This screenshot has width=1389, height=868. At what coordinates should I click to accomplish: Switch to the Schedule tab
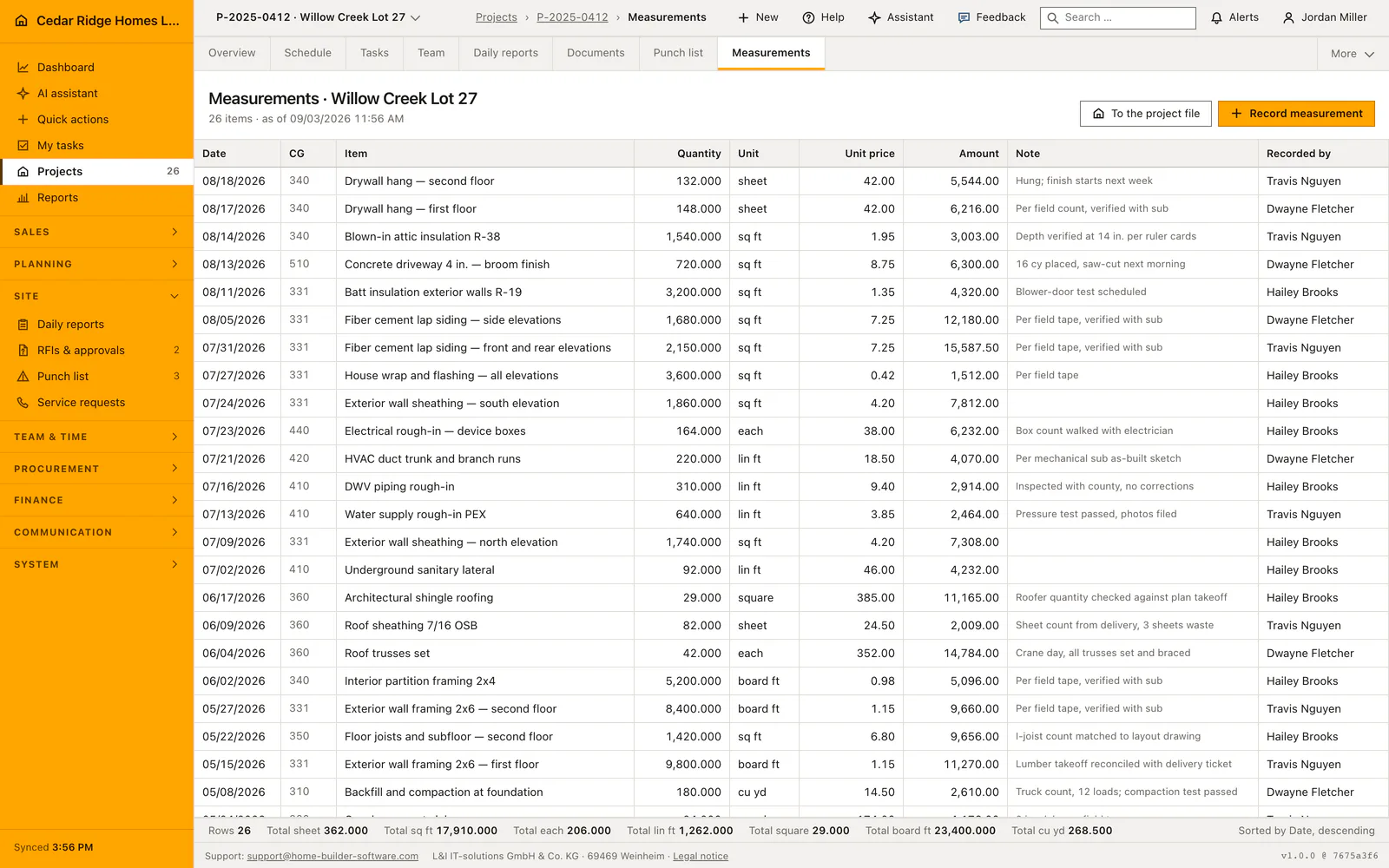pos(307,53)
